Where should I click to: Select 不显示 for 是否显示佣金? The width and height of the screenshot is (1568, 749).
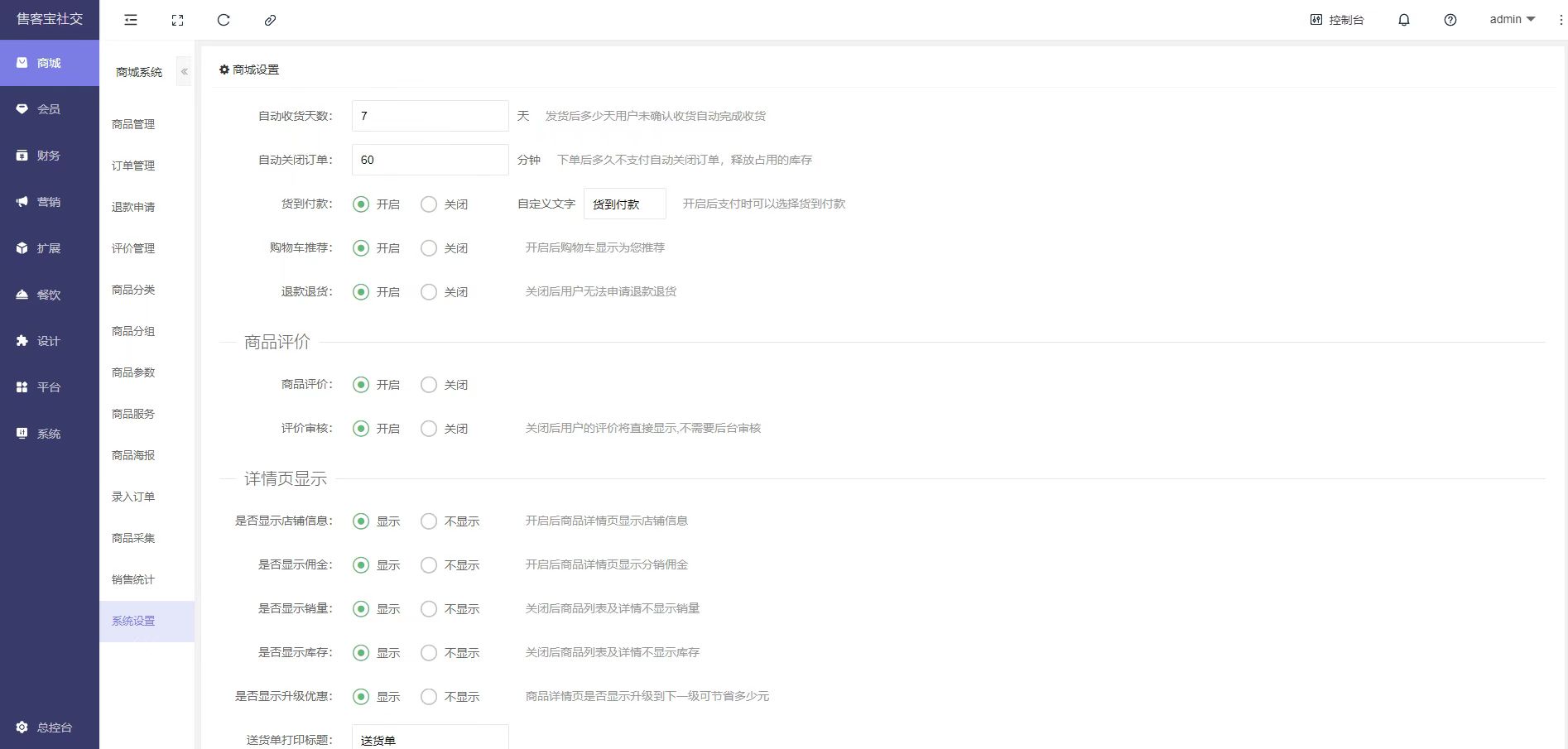tap(429, 565)
